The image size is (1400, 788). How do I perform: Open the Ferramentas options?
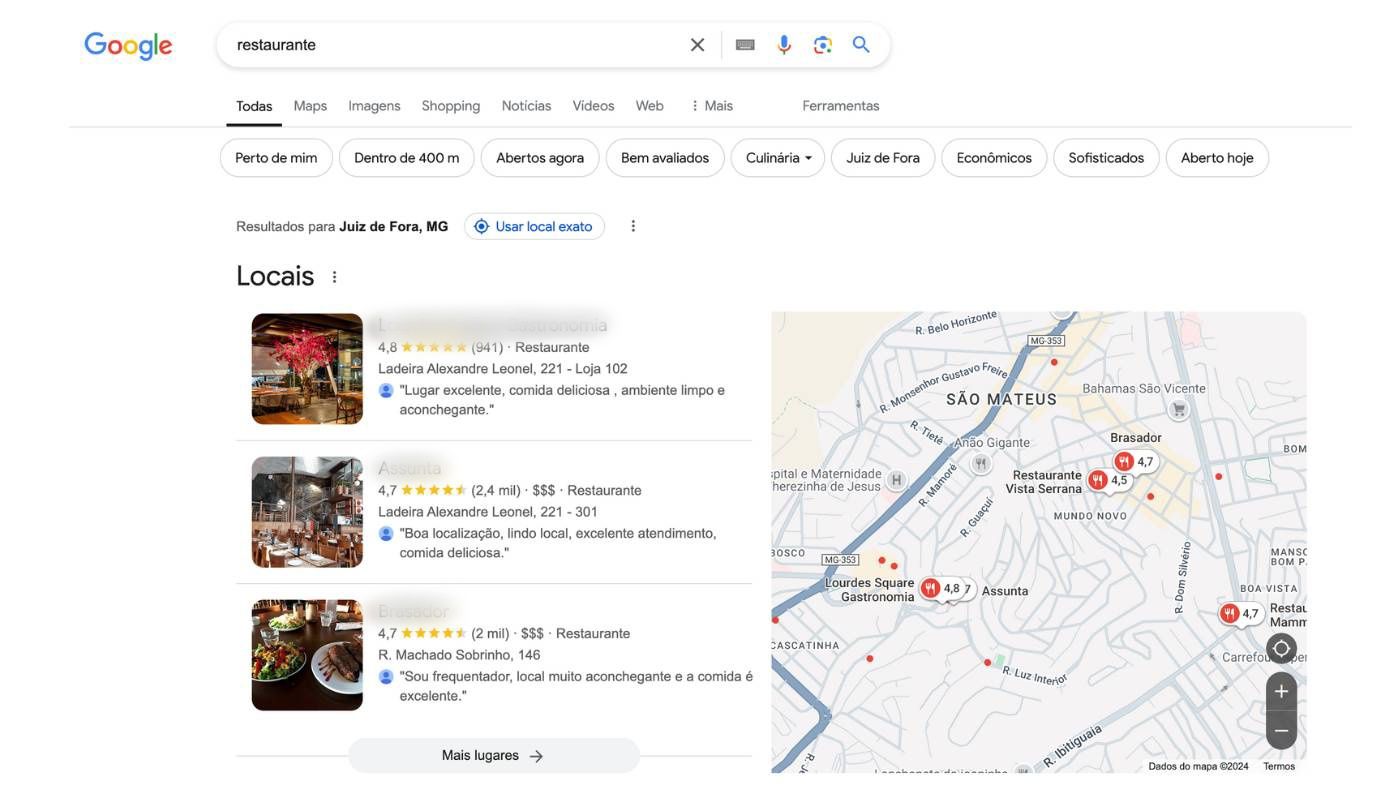[840, 105]
